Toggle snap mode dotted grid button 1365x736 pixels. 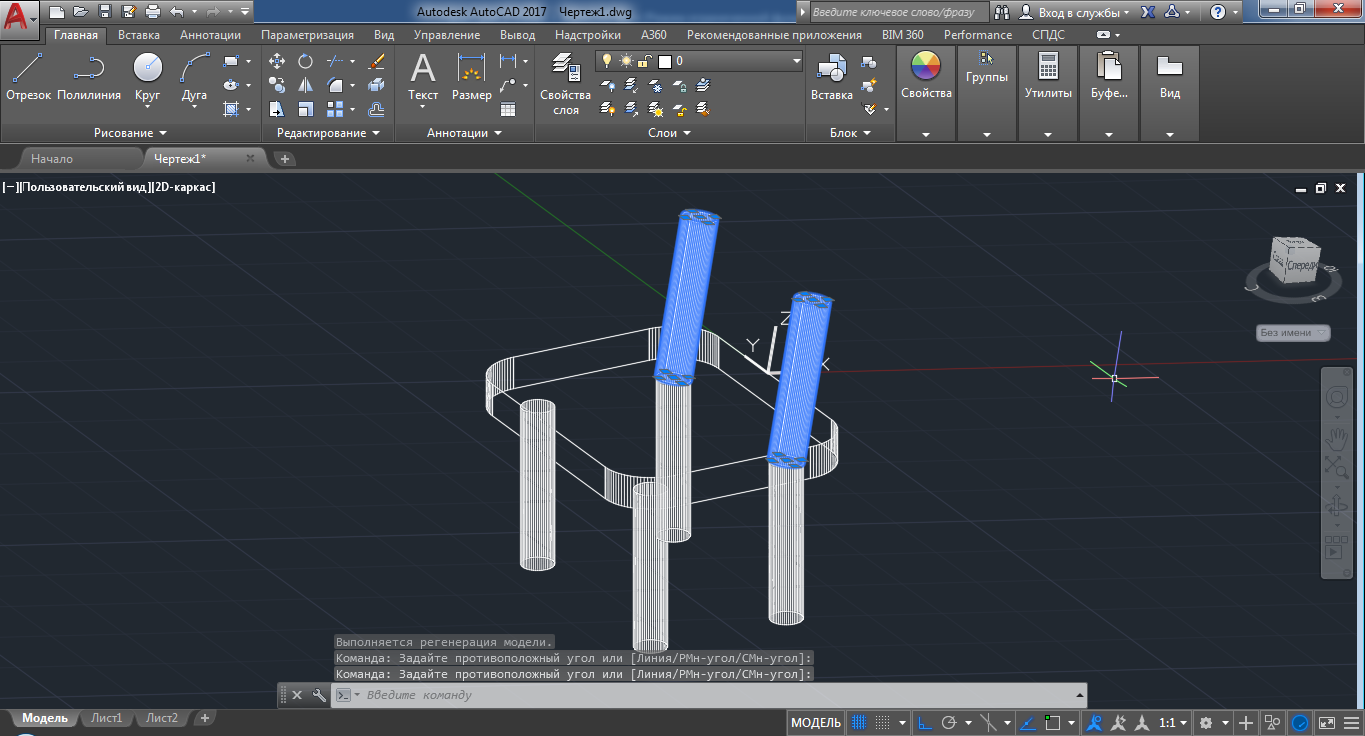point(883,722)
